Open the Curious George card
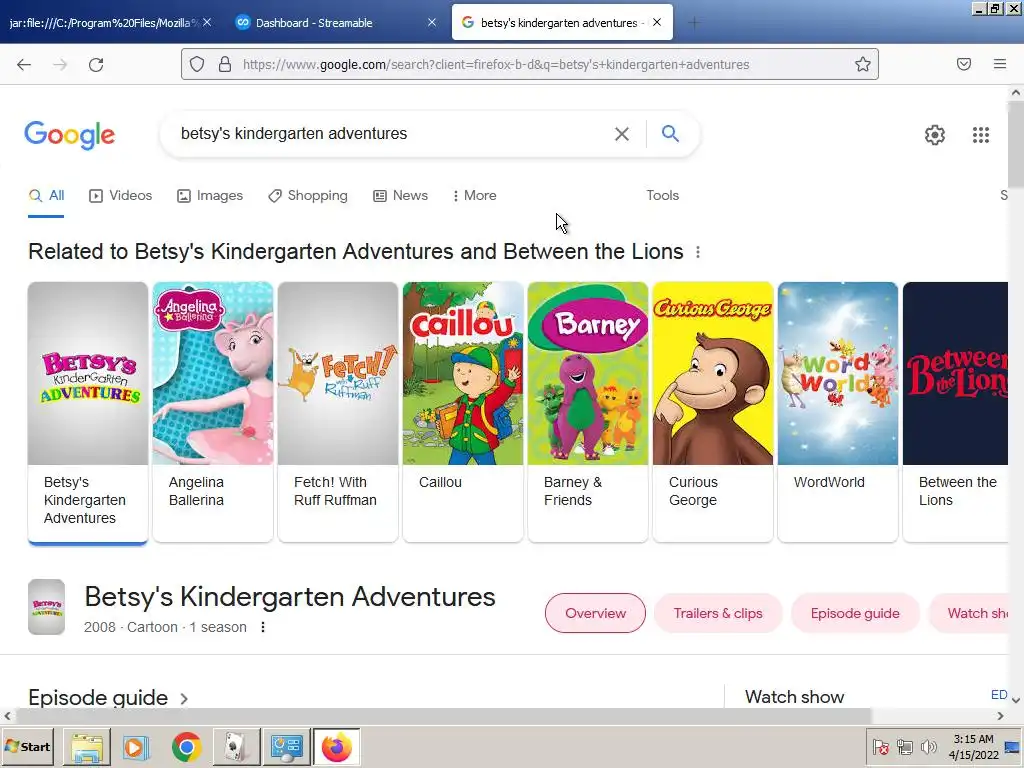The image size is (1024, 768). pyautogui.click(x=713, y=412)
